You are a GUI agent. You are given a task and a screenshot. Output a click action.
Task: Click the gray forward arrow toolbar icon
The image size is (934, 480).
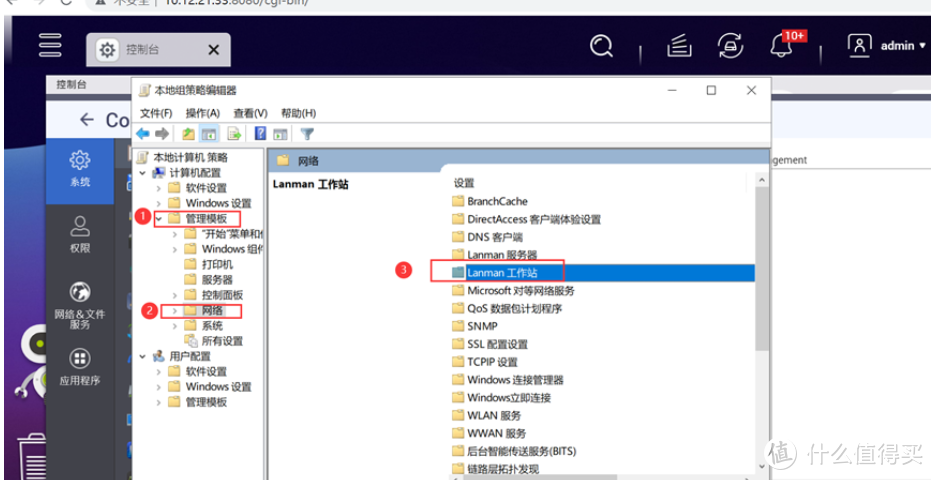(x=162, y=134)
